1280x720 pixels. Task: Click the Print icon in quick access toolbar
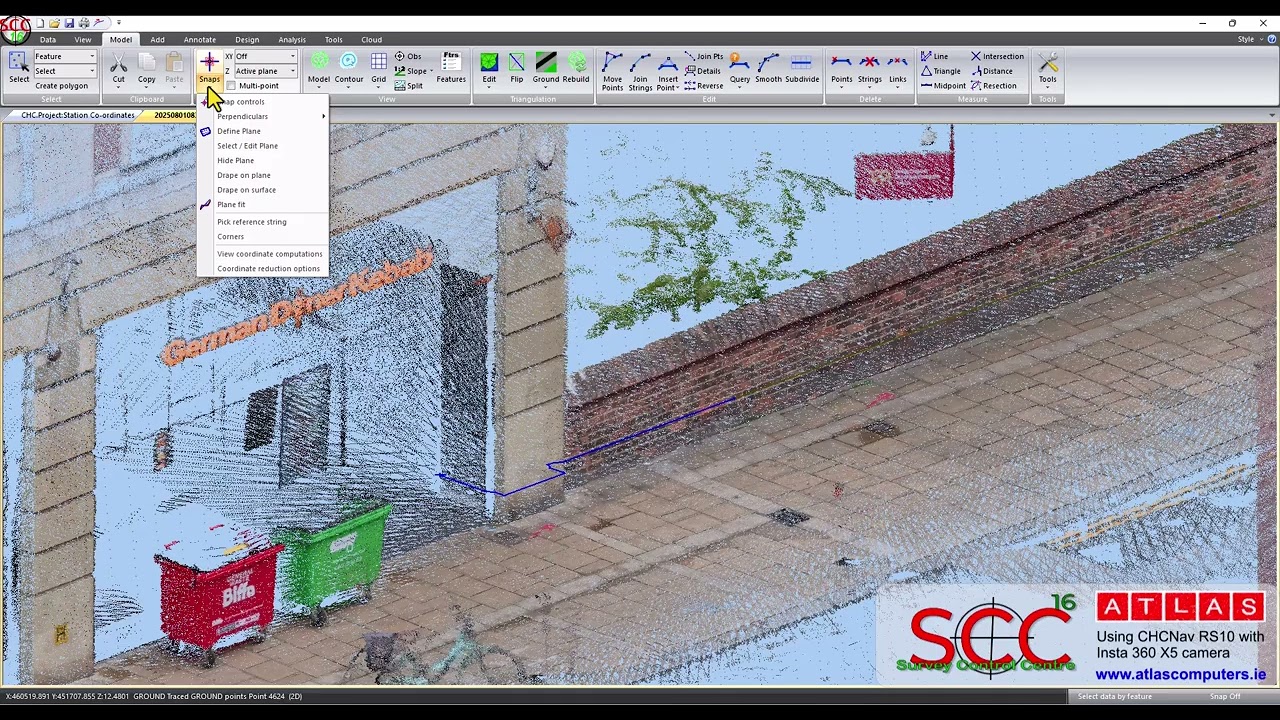84,22
